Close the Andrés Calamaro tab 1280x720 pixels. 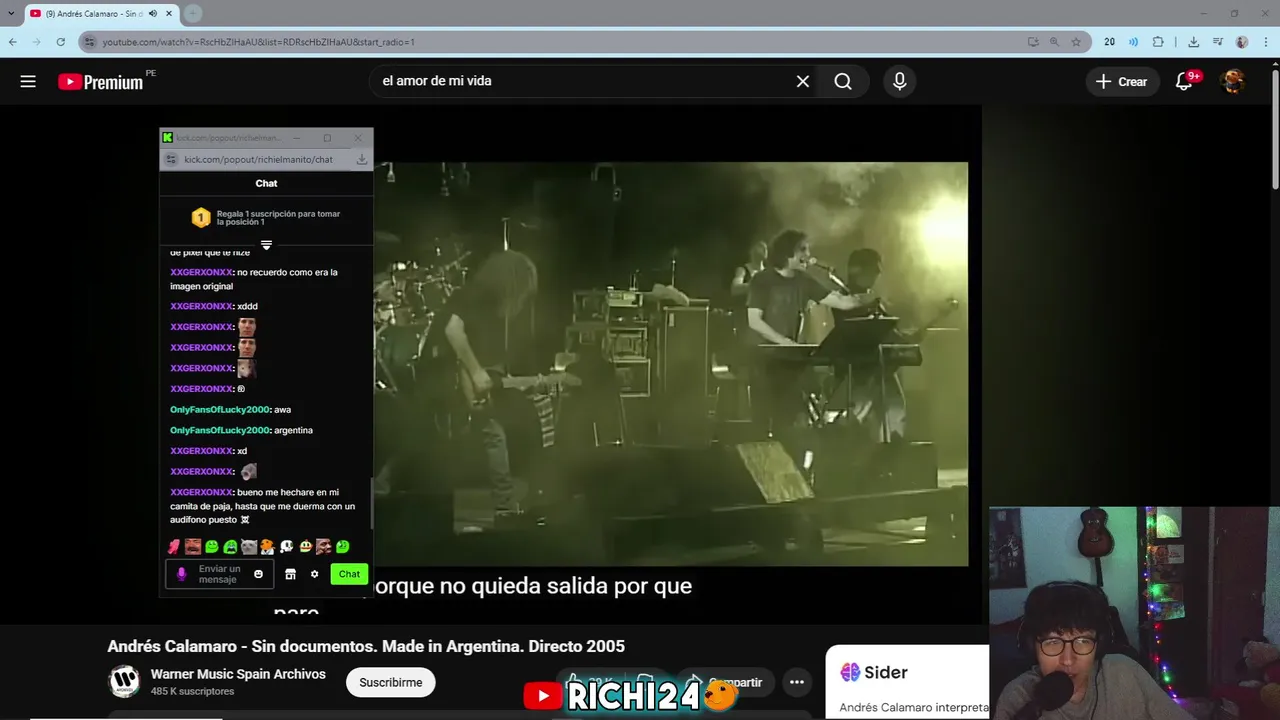pyautogui.click(x=168, y=14)
